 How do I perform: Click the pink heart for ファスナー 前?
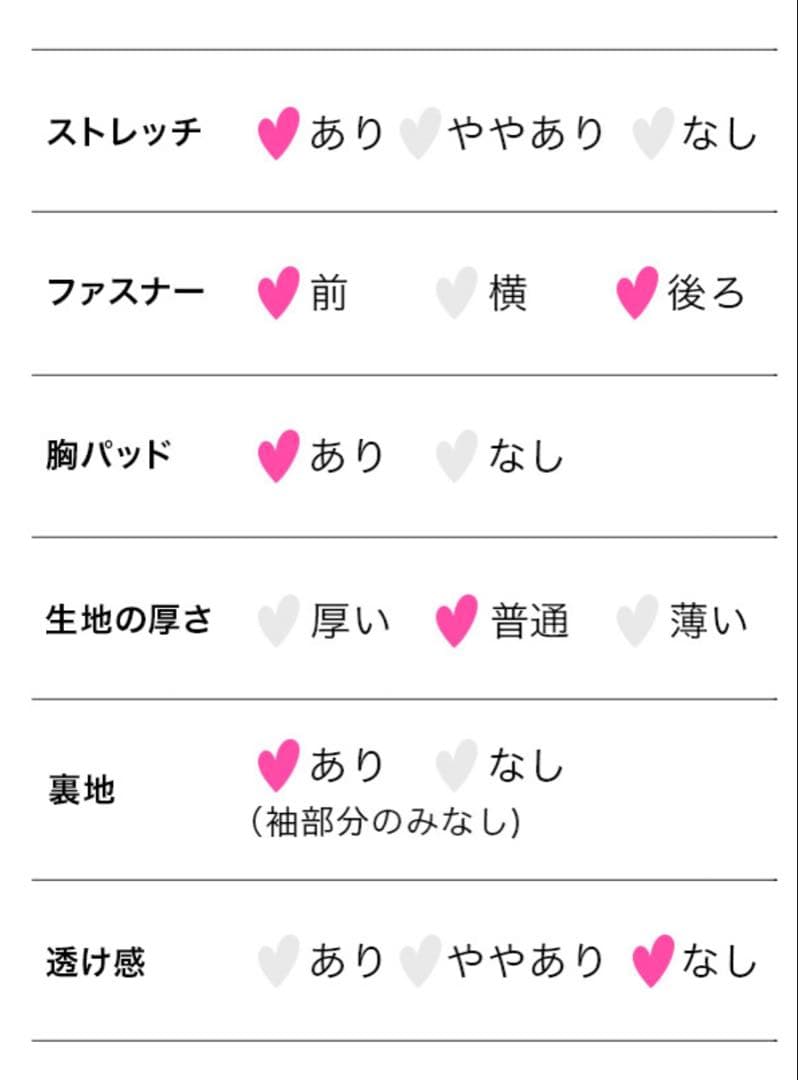click(x=278, y=293)
